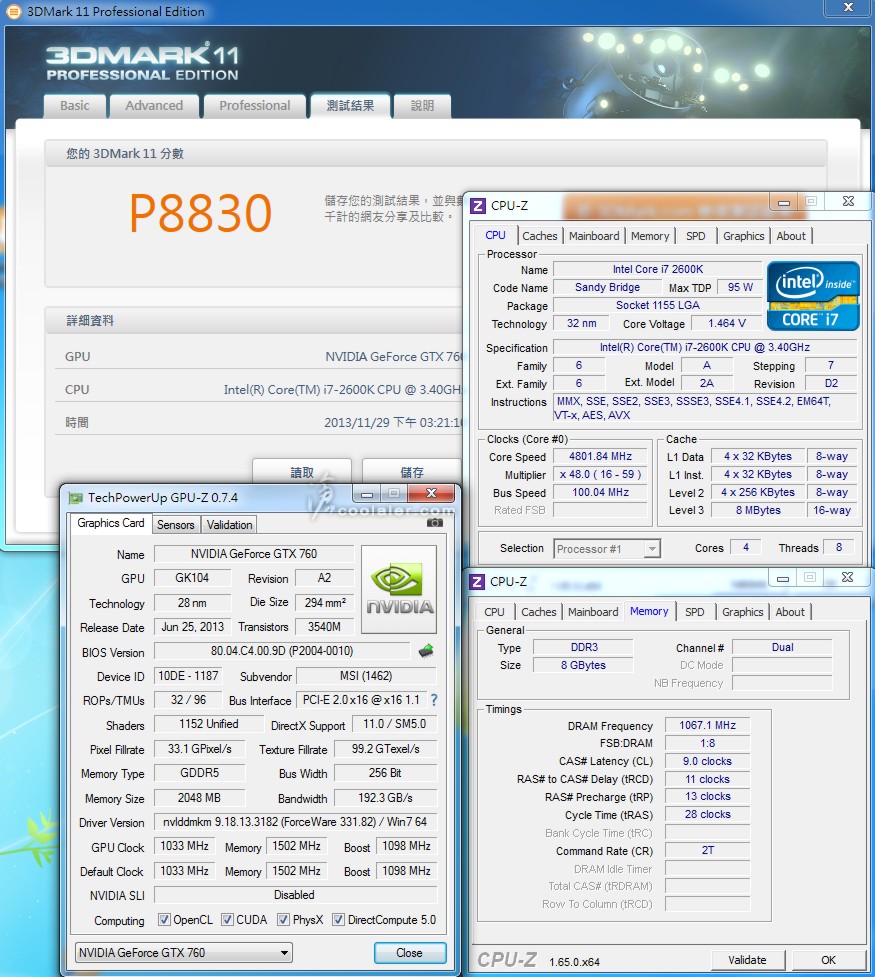This screenshot has height=977, width=875.
Task: Click the NVIDIA SLI Disabled field
Action: tap(295, 895)
